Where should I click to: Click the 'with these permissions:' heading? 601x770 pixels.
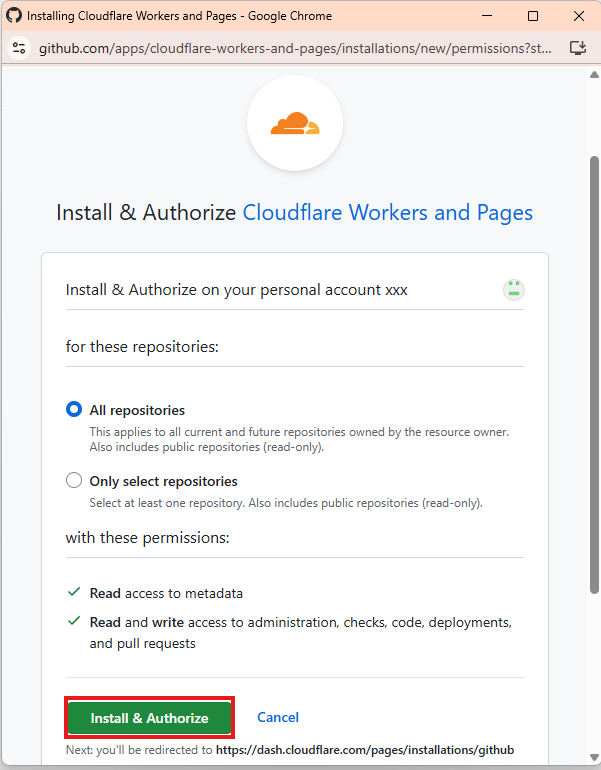tap(147, 538)
